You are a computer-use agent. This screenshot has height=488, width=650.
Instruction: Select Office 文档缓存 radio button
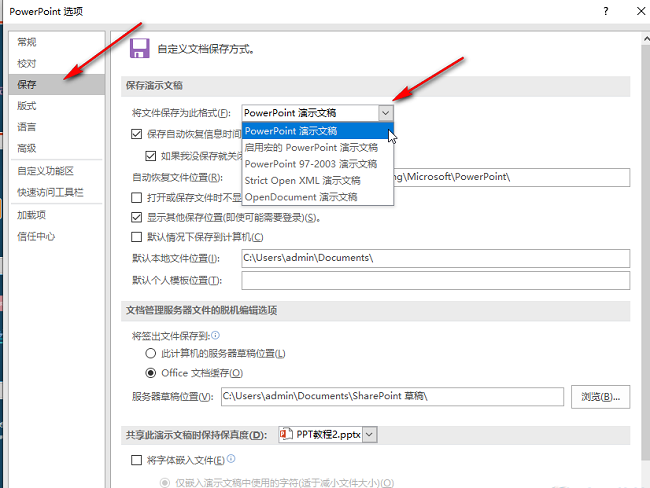[150, 373]
